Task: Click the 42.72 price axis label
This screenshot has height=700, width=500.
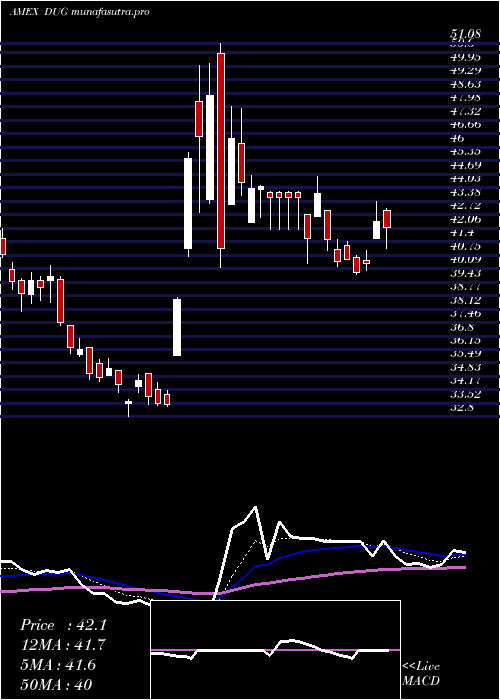Action: (467, 205)
